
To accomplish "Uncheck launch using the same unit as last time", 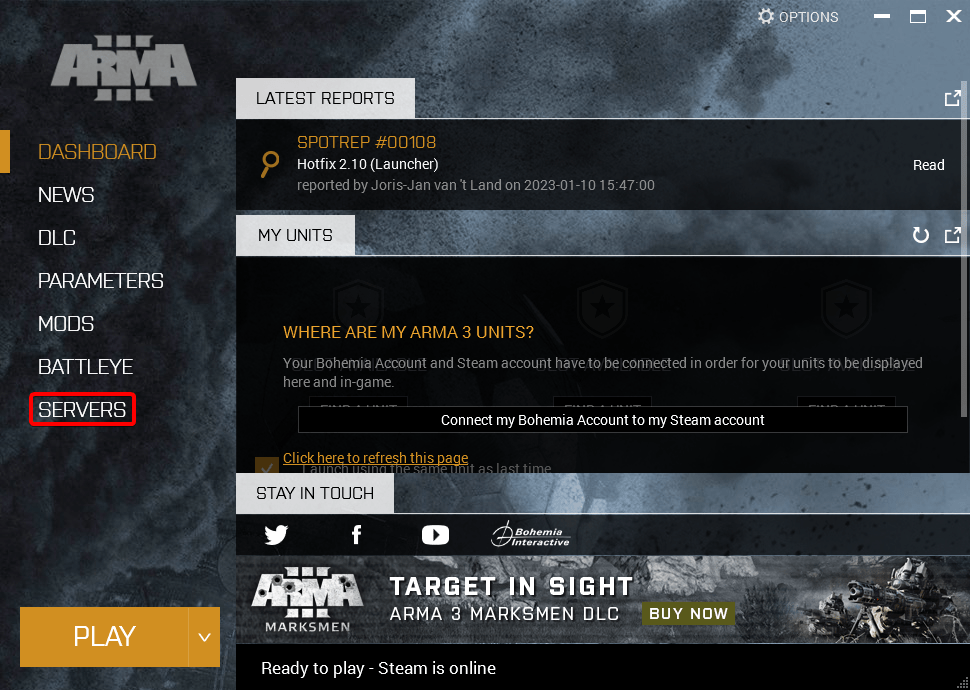I will [x=266, y=467].
